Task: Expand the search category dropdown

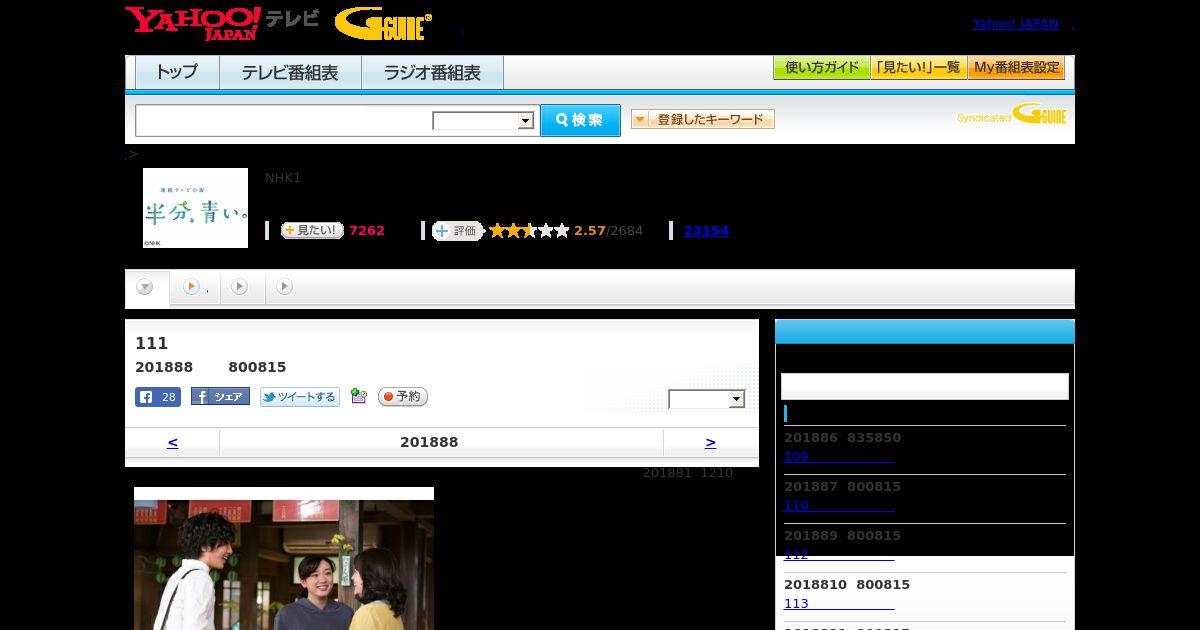Action: [x=484, y=121]
